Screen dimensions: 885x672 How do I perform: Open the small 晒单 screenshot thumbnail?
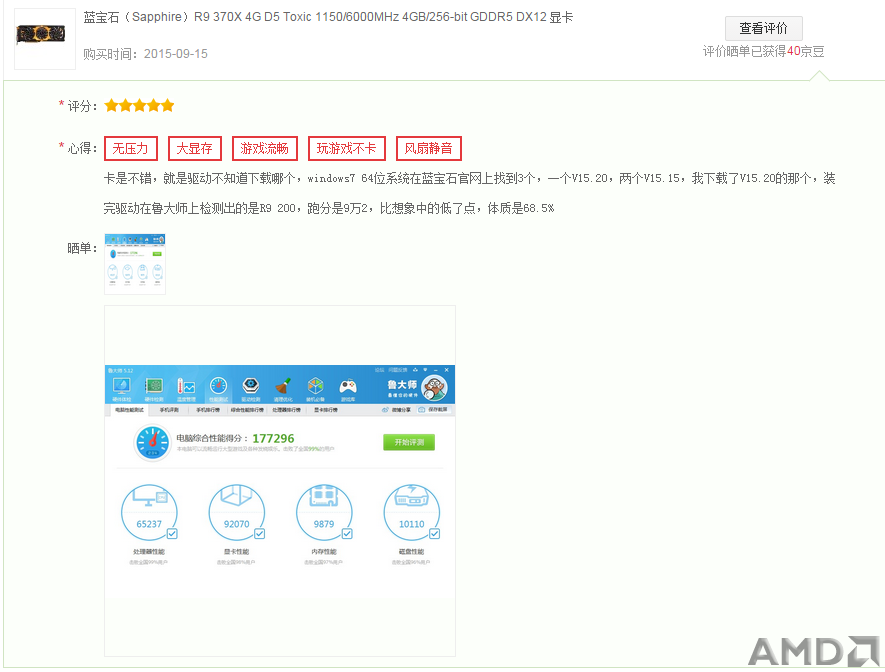[x=135, y=263]
